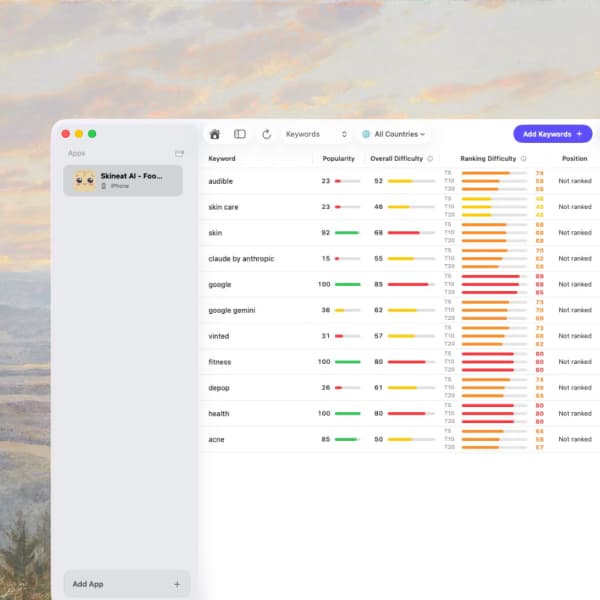Image resolution: width=600 pixels, height=600 pixels.
Task: Open the Keywords view selector
Action: coord(316,134)
